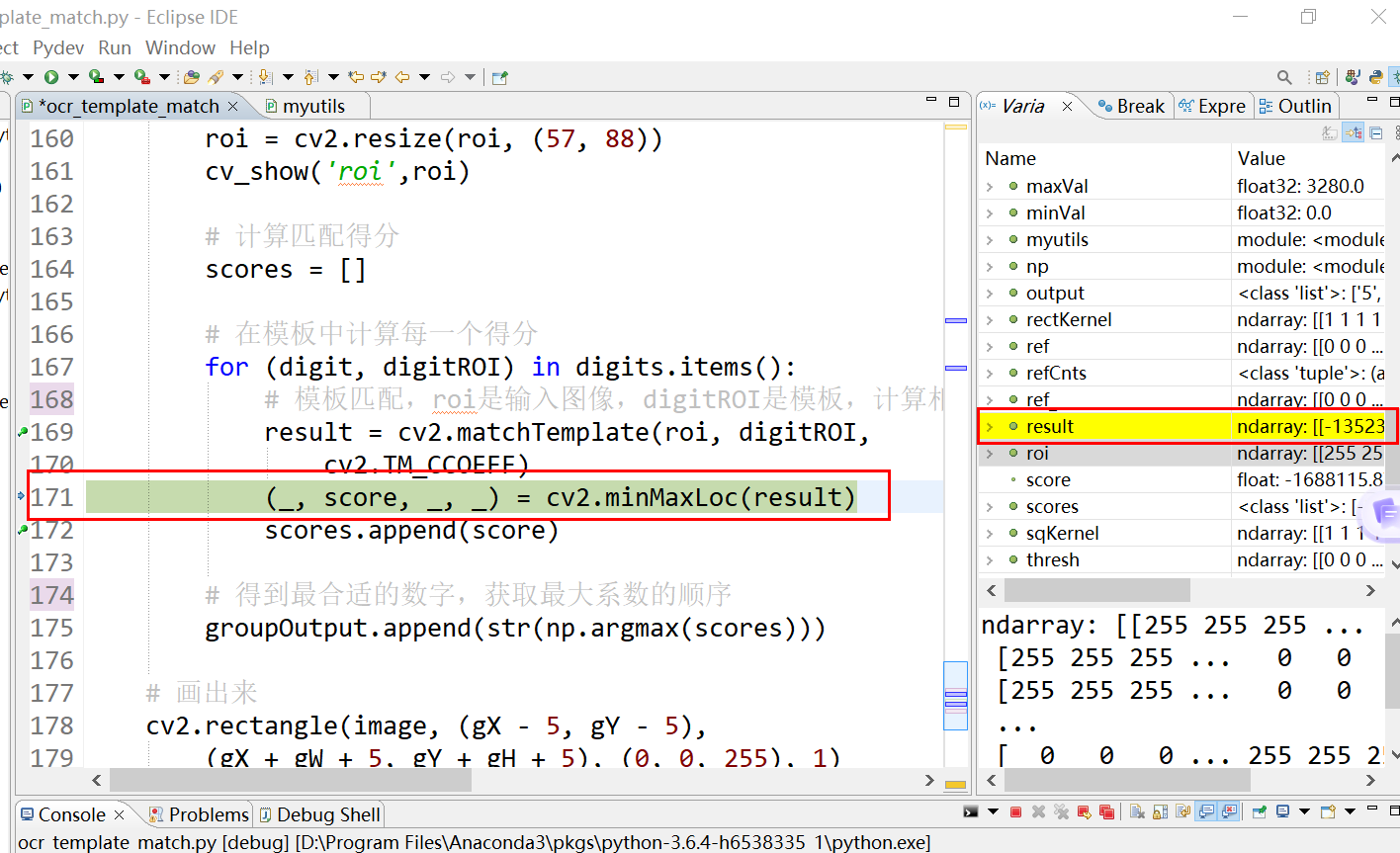
Task: Open the Pydev menu
Action: tap(57, 47)
